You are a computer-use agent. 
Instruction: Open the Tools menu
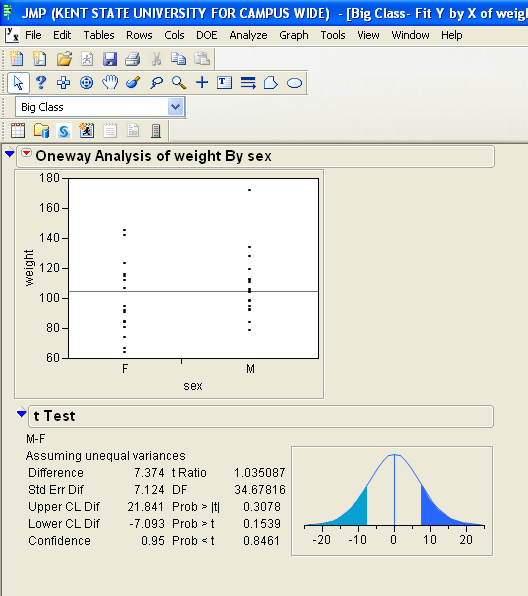333,35
